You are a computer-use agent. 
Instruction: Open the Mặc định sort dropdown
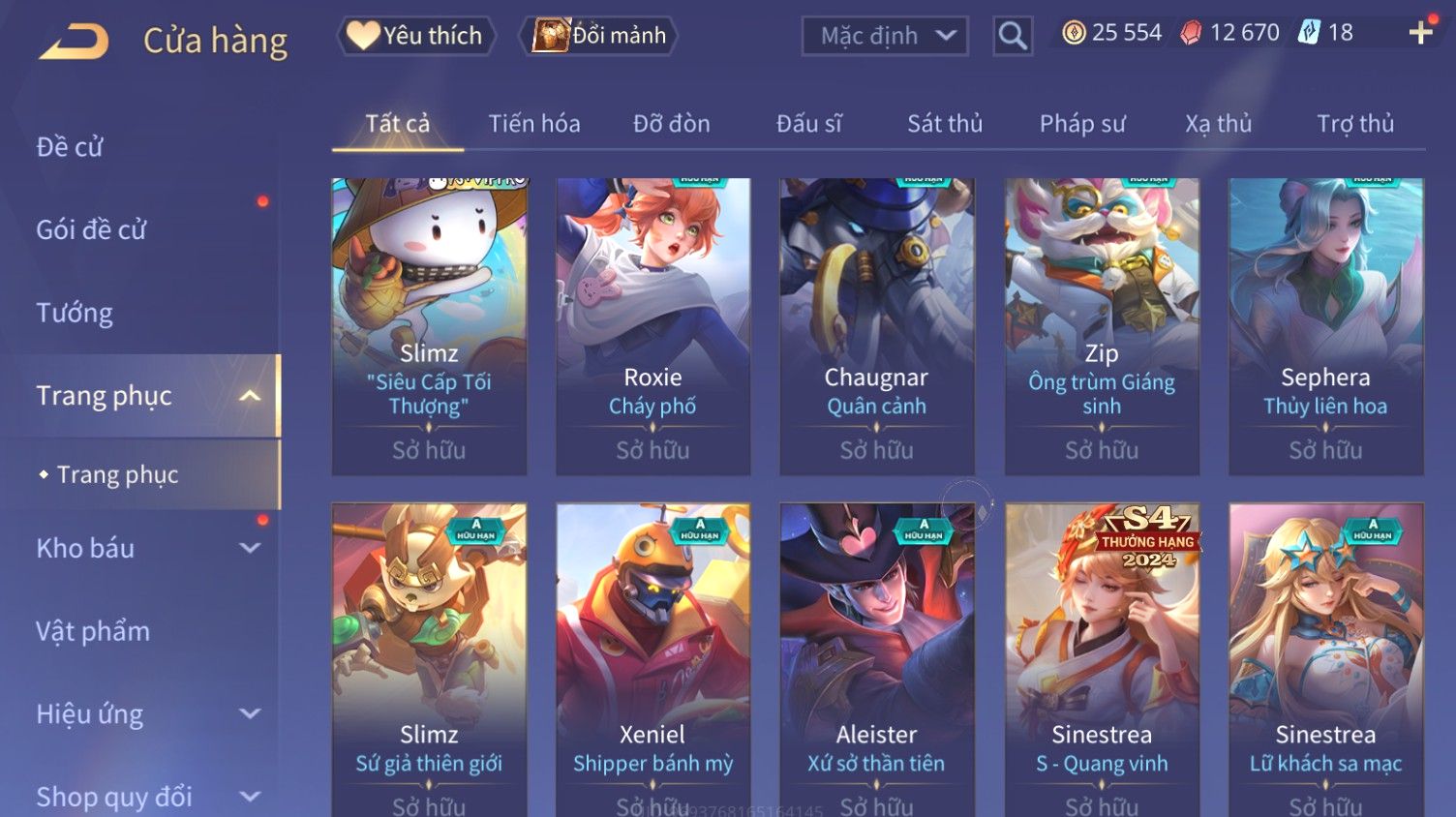point(885,36)
